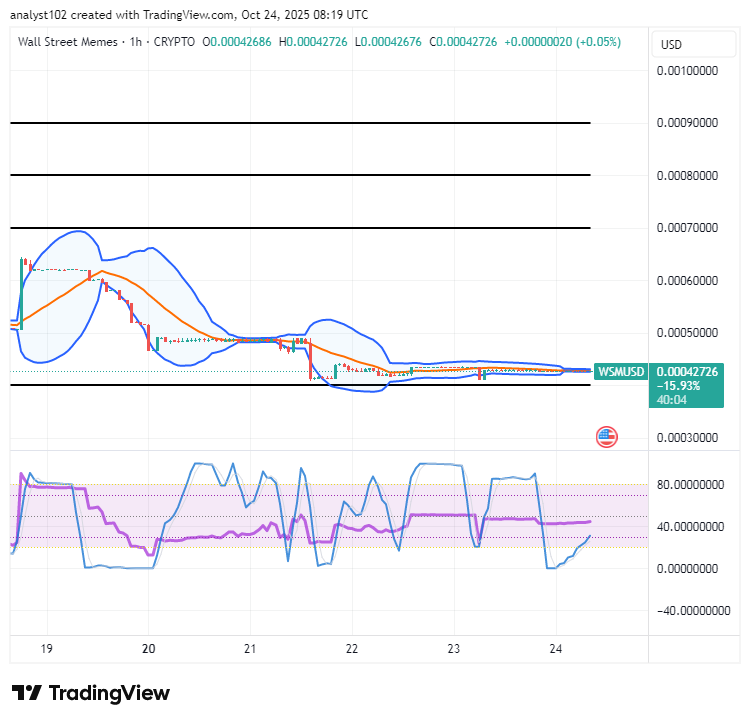Viewport: 750px width, 723px height.
Task: Open the USD currency selector
Action: (x=694, y=44)
